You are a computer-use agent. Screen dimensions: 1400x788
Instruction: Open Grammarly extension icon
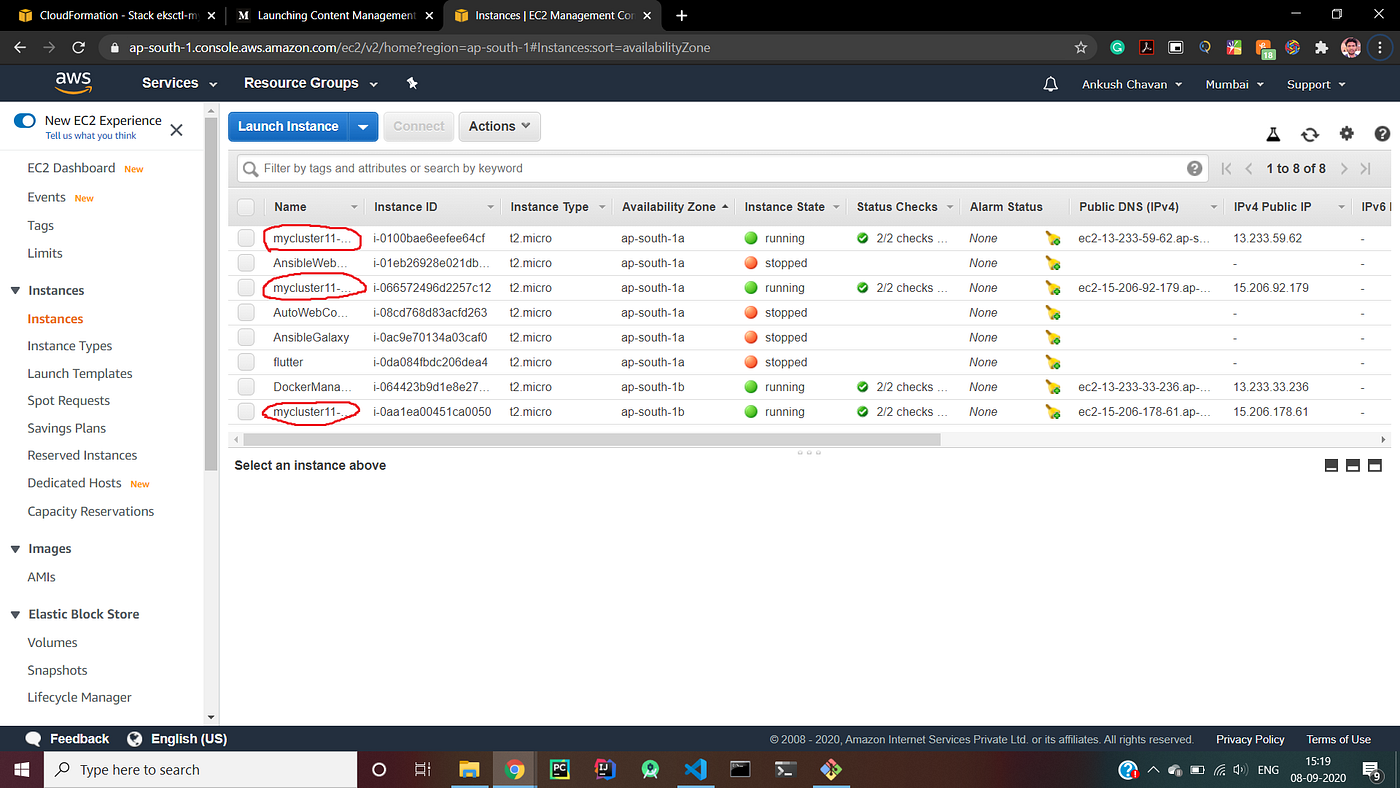click(x=1118, y=47)
